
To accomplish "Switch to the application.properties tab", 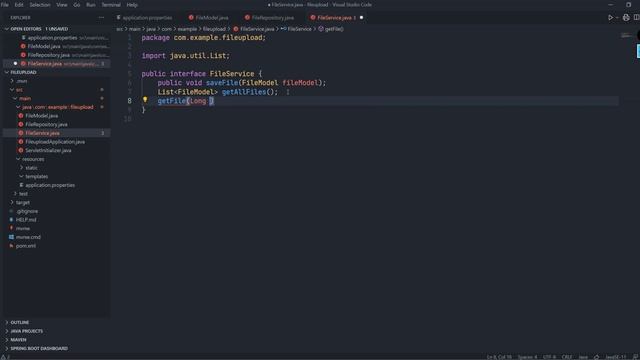I will tap(144, 18).
